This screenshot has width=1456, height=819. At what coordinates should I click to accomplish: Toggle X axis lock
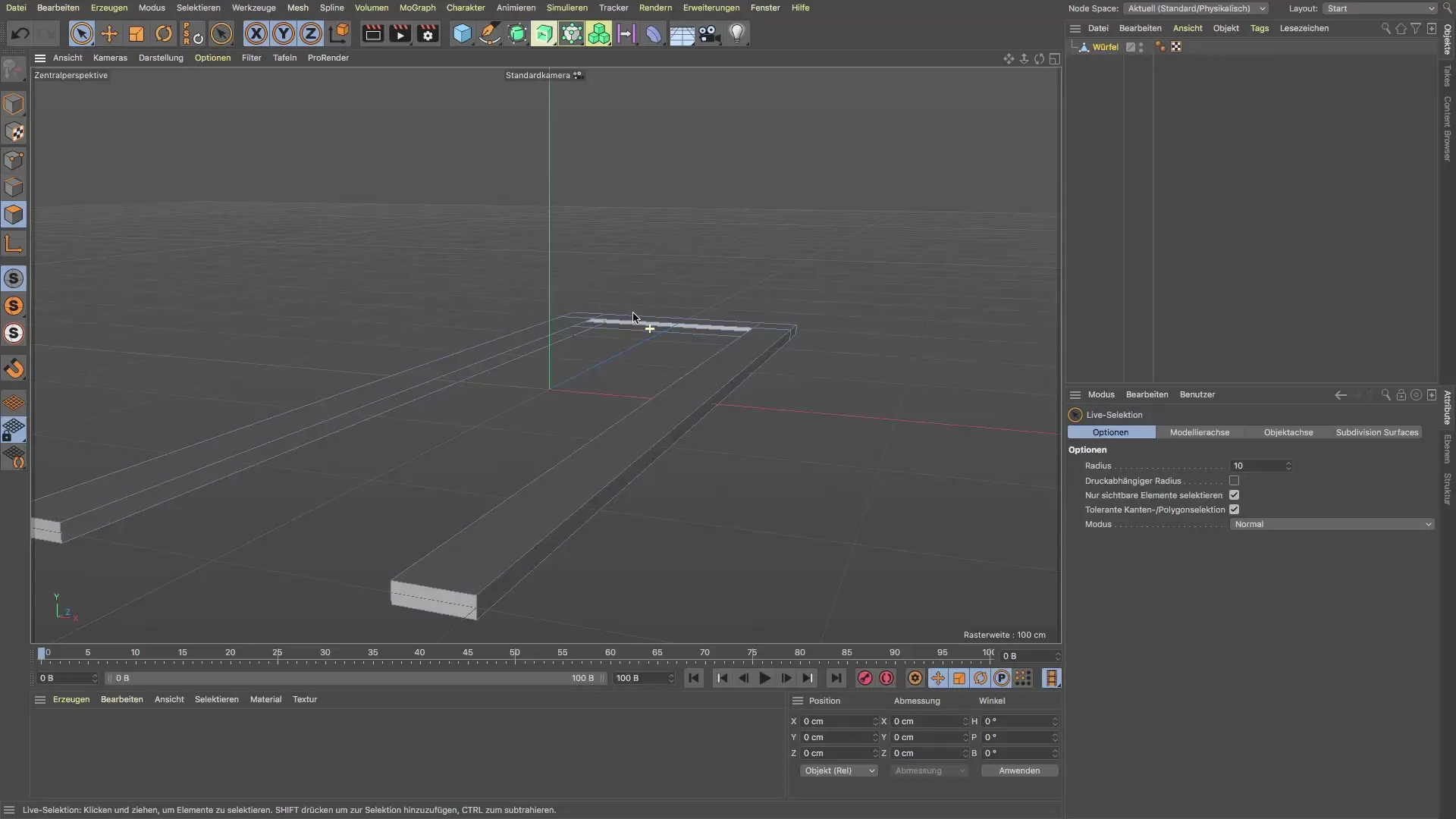tap(256, 33)
